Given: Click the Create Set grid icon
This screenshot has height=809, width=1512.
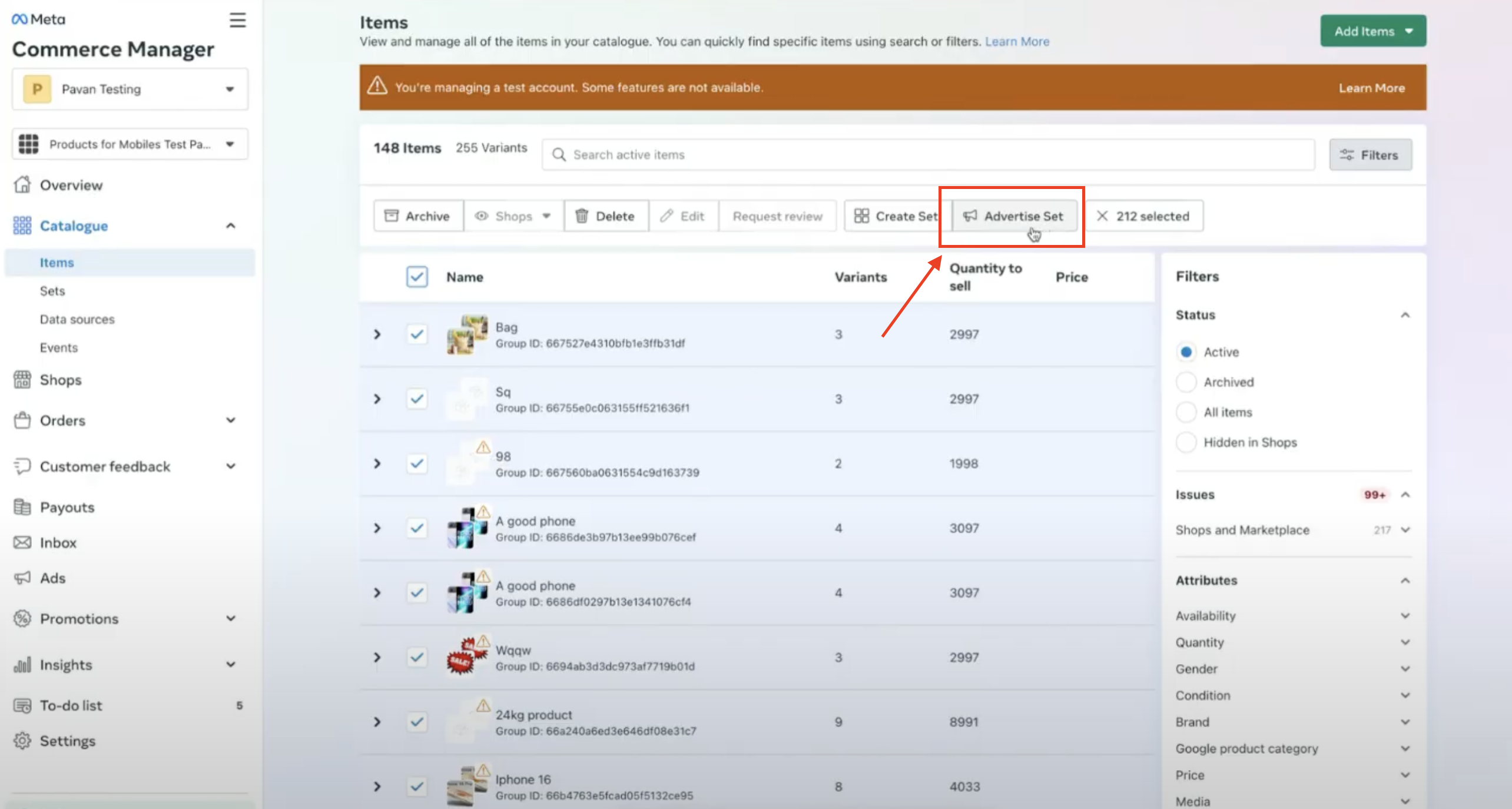Looking at the screenshot, I should point(861,216).
